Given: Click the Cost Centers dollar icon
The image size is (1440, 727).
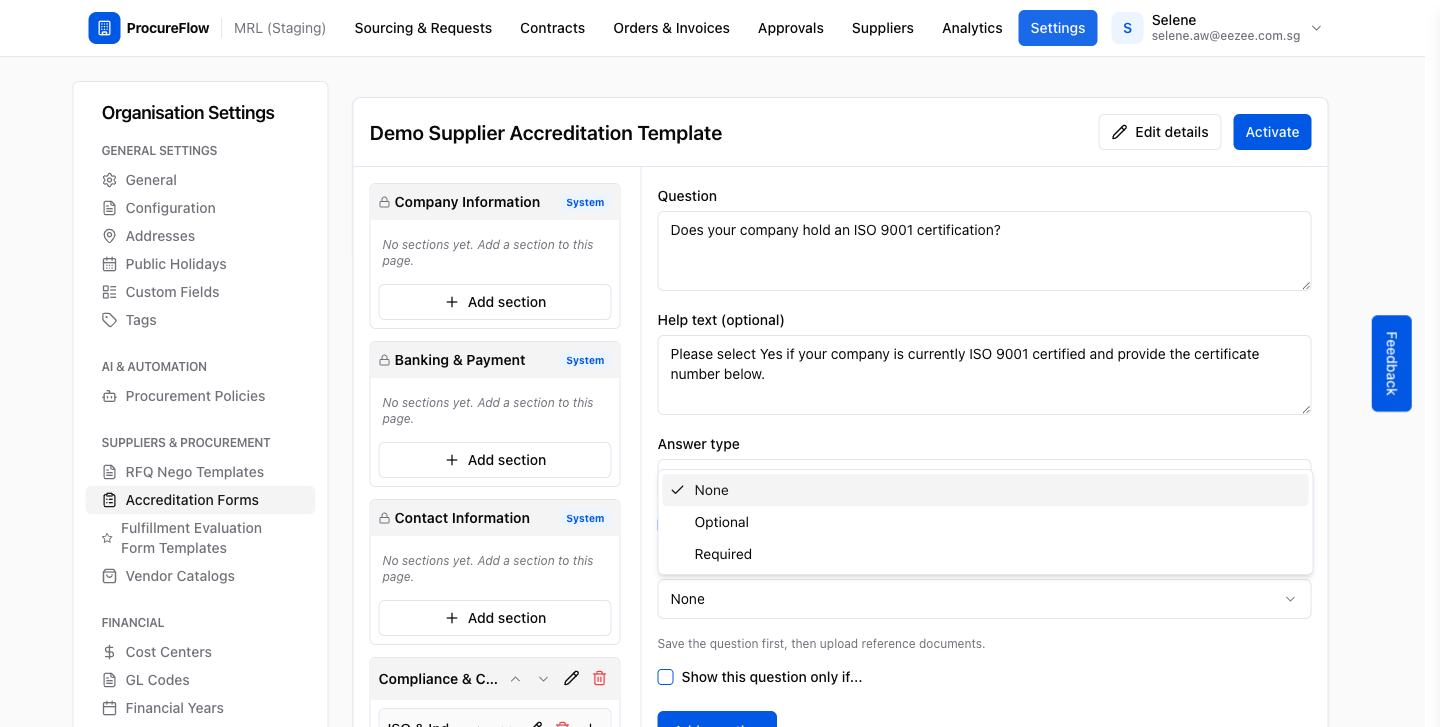Looking at the screenshot, I should click(x=110, y=652).
